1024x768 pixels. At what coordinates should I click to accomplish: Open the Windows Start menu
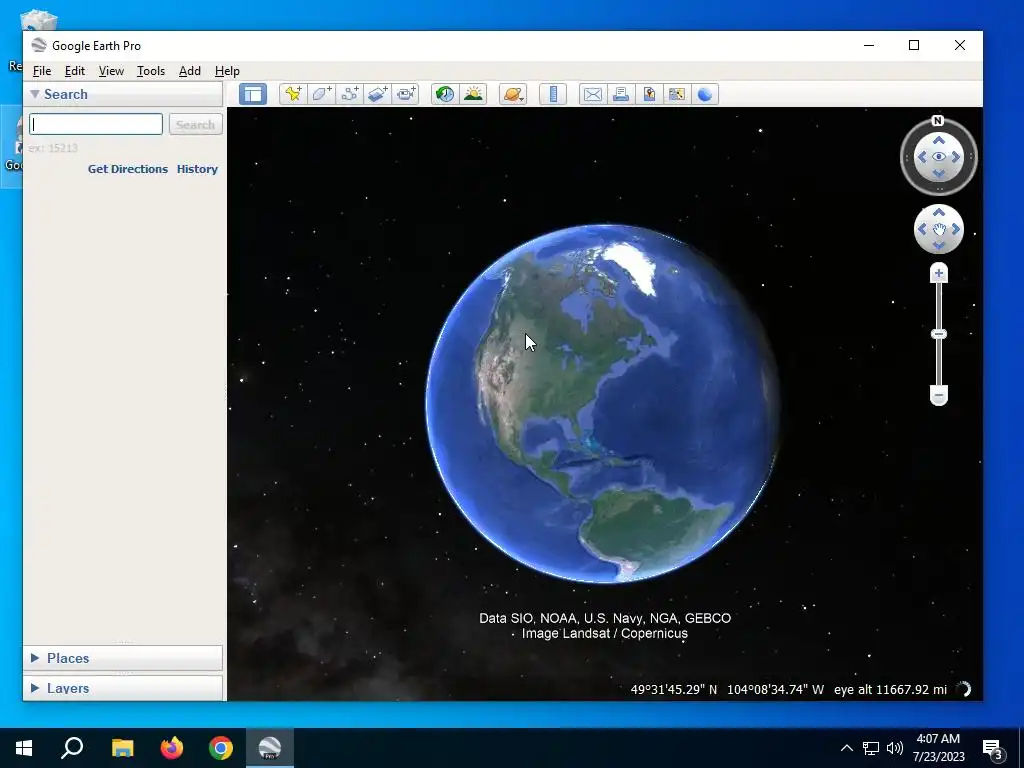point(24,748)
